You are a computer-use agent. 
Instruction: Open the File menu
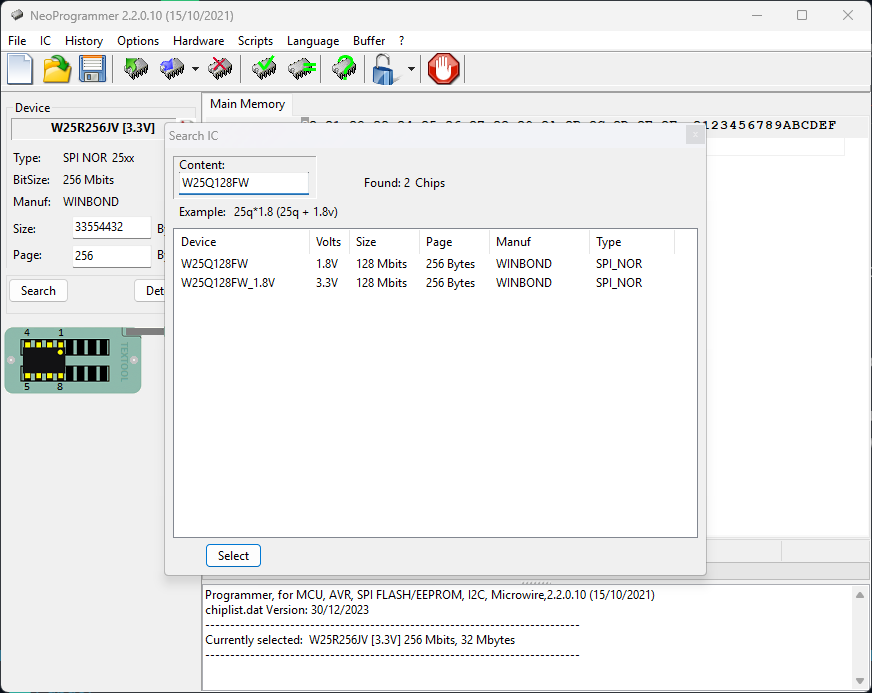point(17,41)
